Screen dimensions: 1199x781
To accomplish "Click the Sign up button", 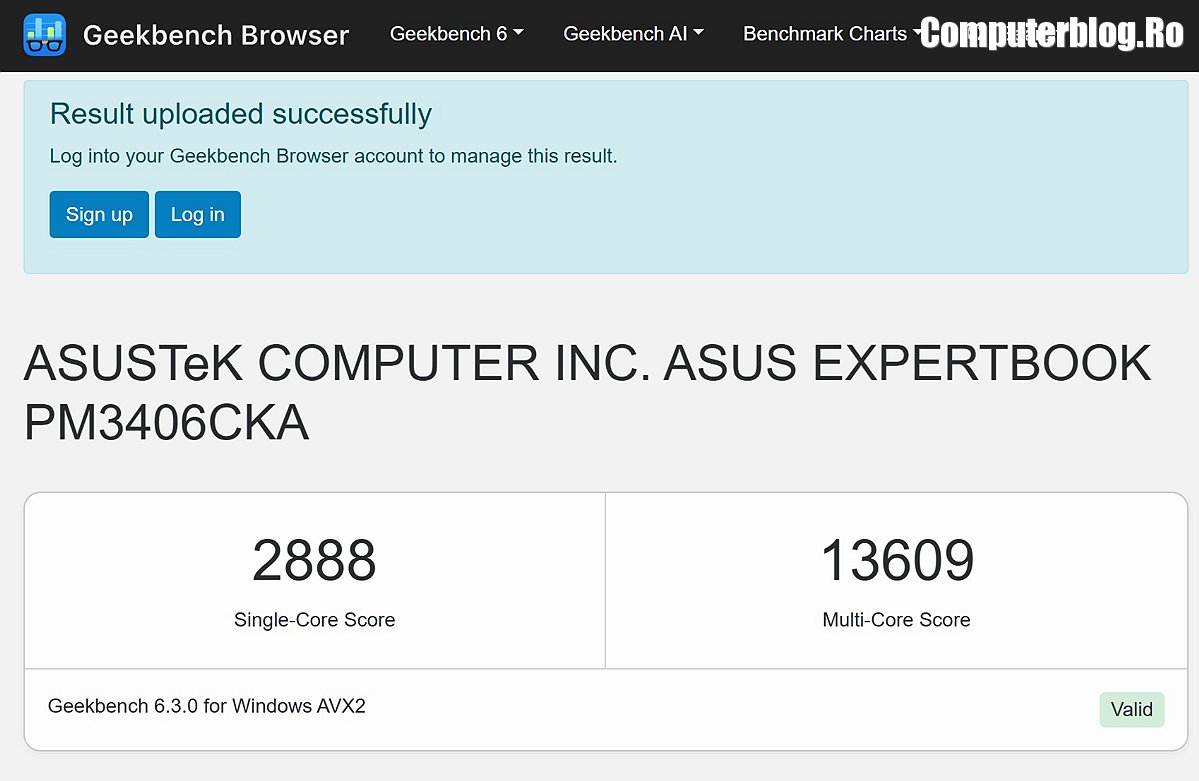I will tap(99, 215).
